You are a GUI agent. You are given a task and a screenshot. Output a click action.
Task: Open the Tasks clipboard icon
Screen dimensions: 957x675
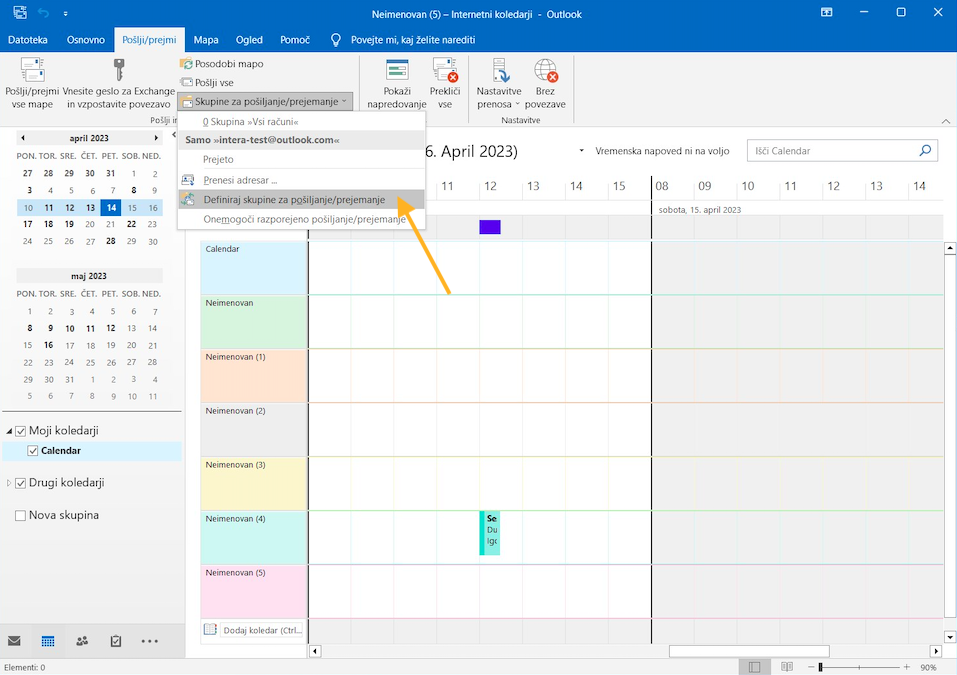coord(115,641)
